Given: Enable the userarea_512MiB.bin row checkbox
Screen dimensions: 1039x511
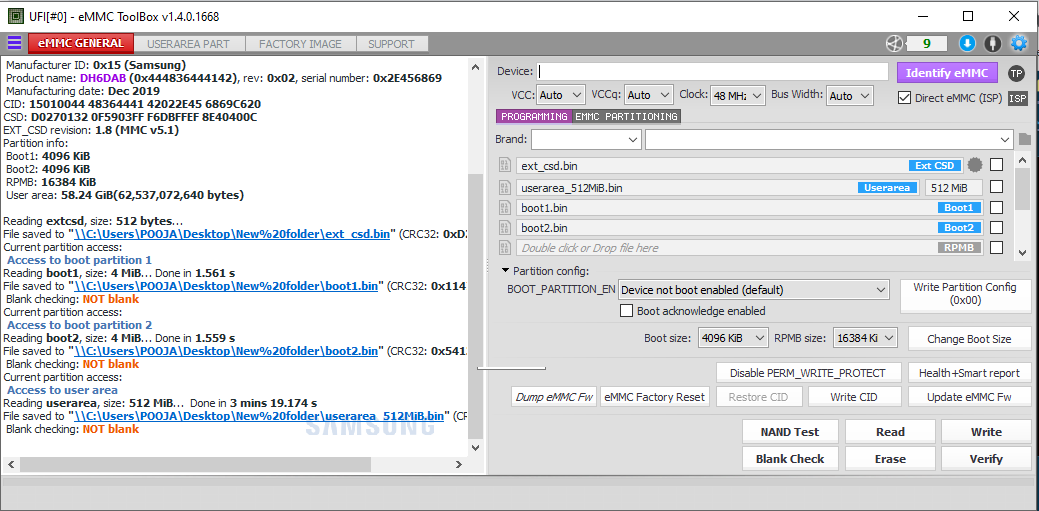Looking at the screenshot, I should pos(996,187).
